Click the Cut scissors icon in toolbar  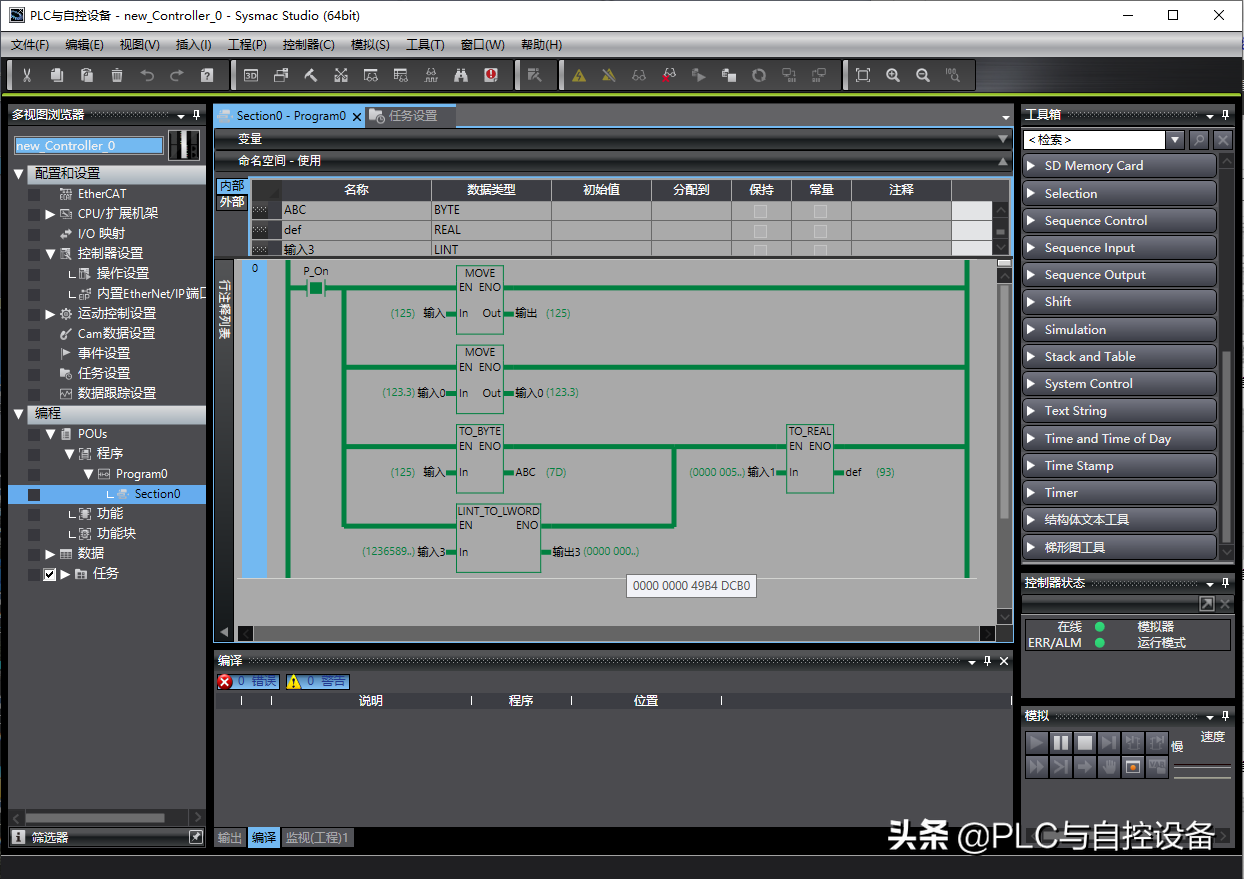pyautogui.click(x=27, y=75)
